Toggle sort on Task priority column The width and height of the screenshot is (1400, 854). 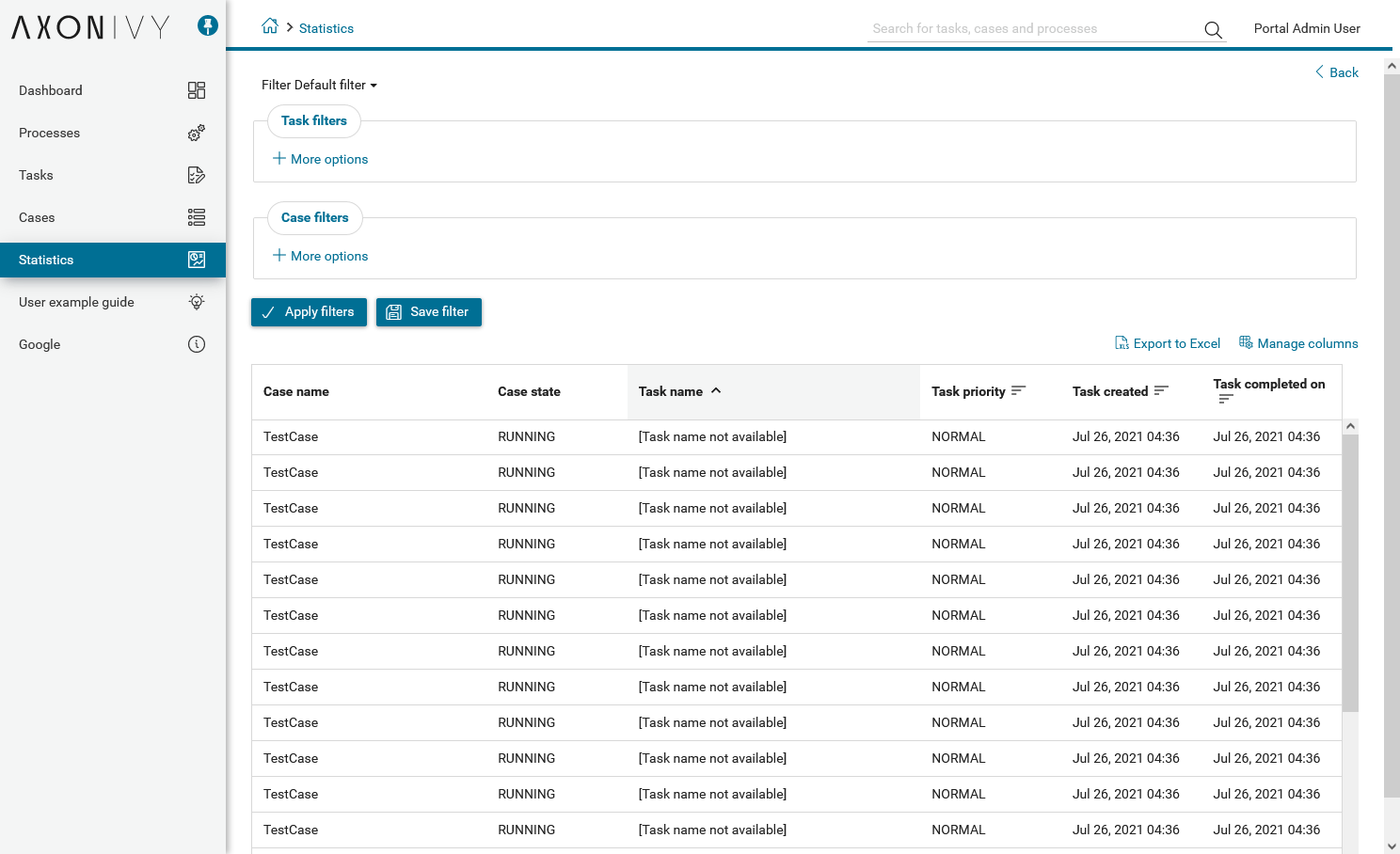(1018, 391)
